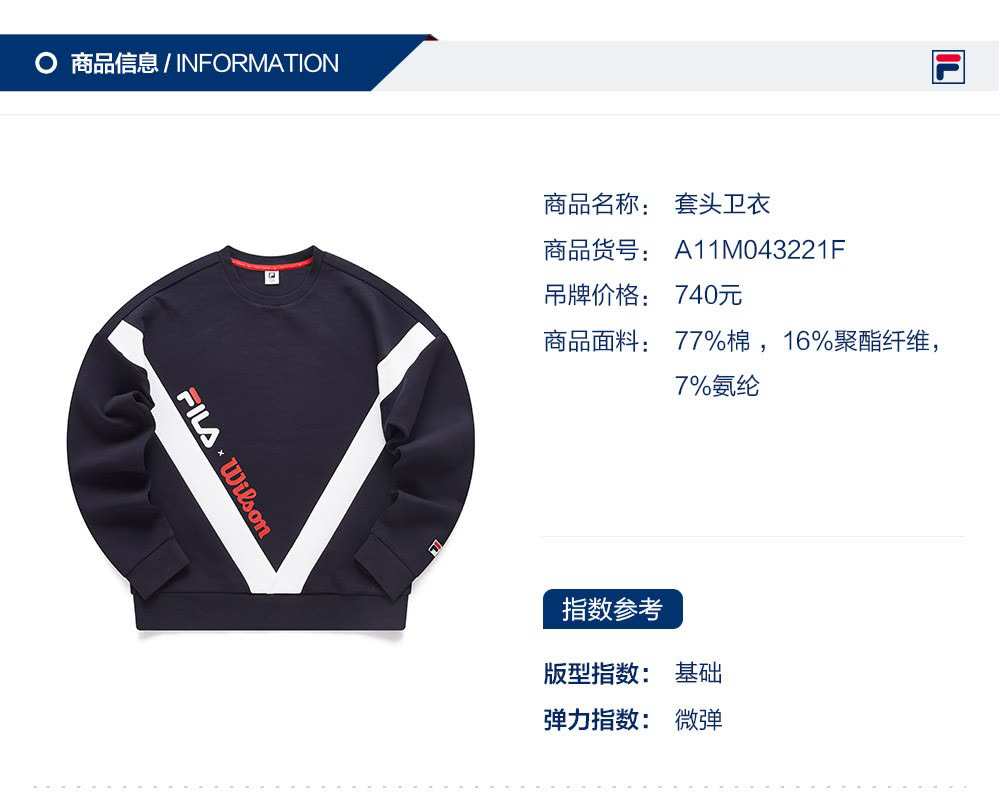The image size is (1000, 810).
Task: Select the 商品信息 / INFORMATION header tab
Action: 204,63
